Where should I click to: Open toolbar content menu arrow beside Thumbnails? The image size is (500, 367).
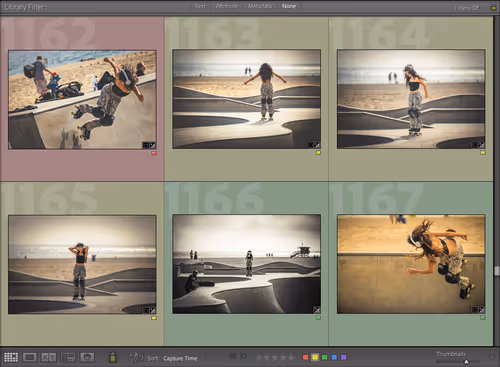(492, 357)
